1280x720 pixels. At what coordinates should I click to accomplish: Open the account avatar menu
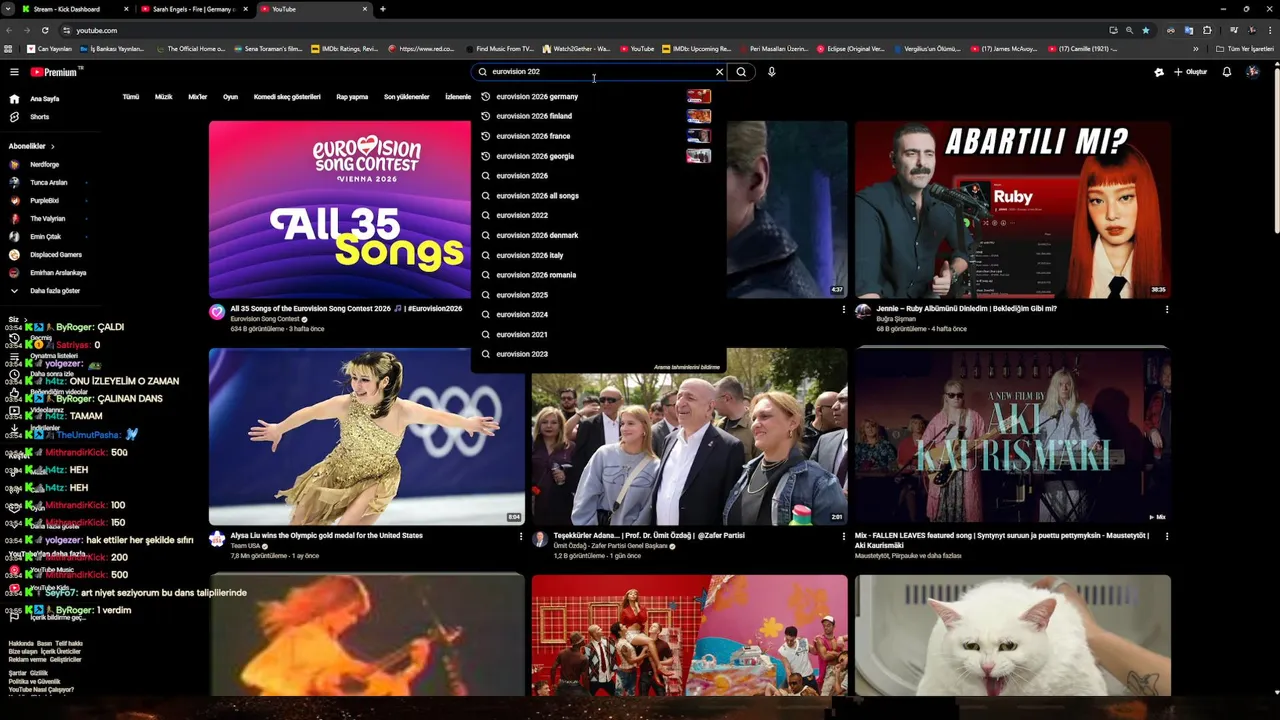tap(1253, 72)
